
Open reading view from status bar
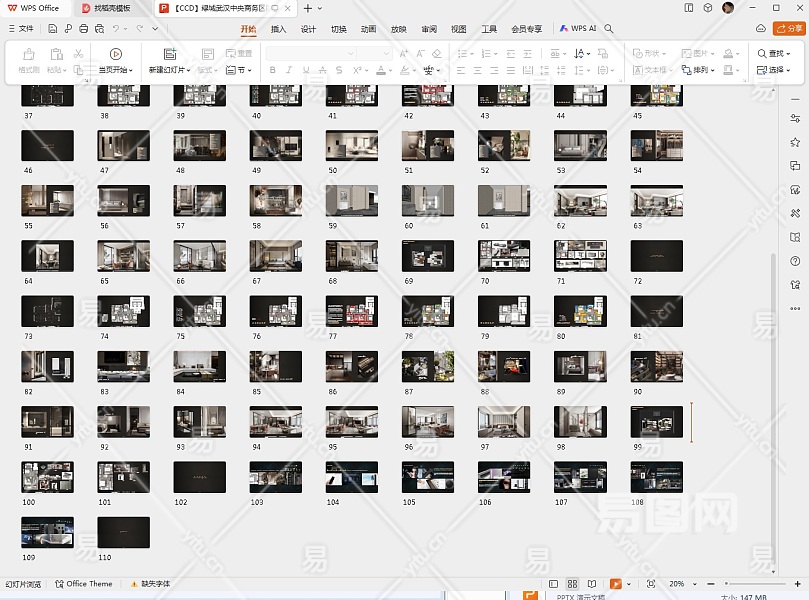(591, 584)
